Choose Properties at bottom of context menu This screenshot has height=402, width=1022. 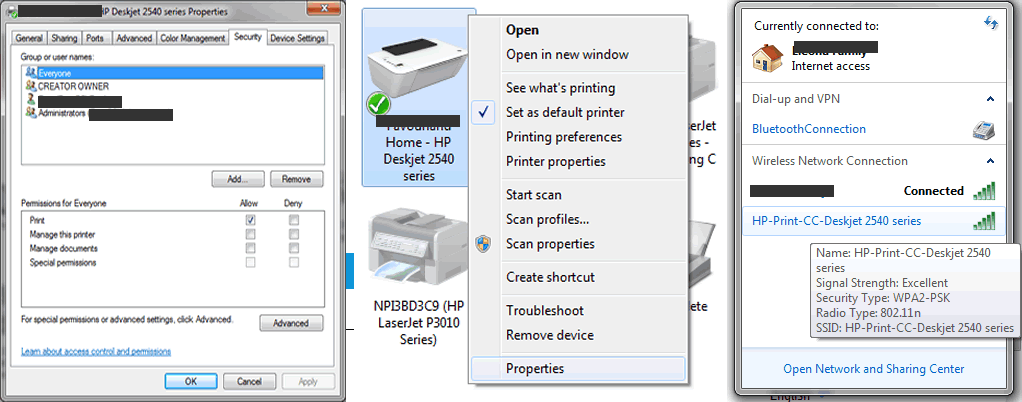point(577,369)
